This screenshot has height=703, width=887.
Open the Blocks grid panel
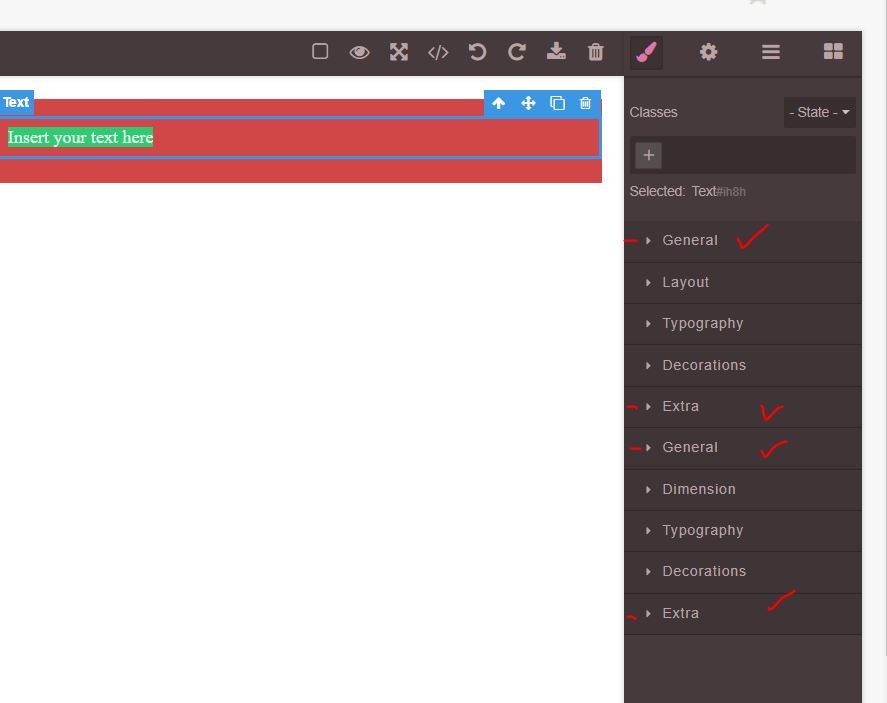click(x=833, y=51)
